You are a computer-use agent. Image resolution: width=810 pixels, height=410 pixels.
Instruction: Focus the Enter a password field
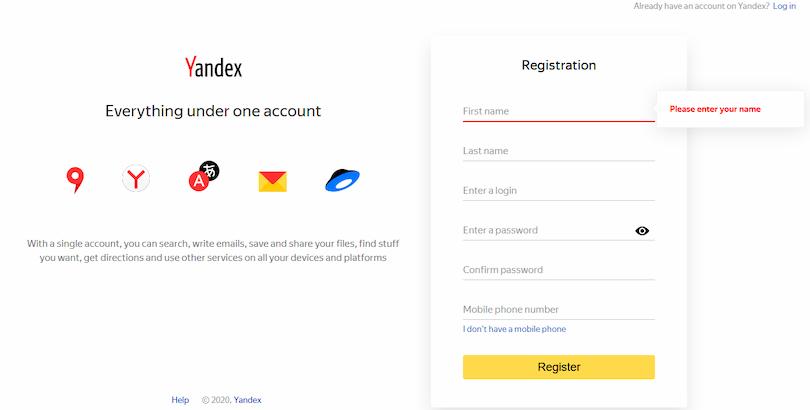pyautogui.click(x=545, y=230)
